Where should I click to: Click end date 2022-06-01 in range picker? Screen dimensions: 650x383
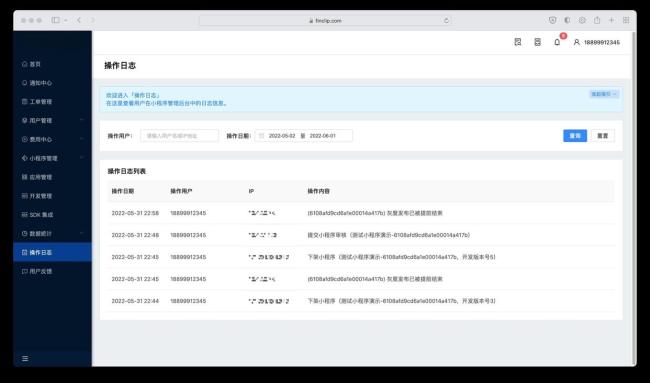[x=323, y=136]
